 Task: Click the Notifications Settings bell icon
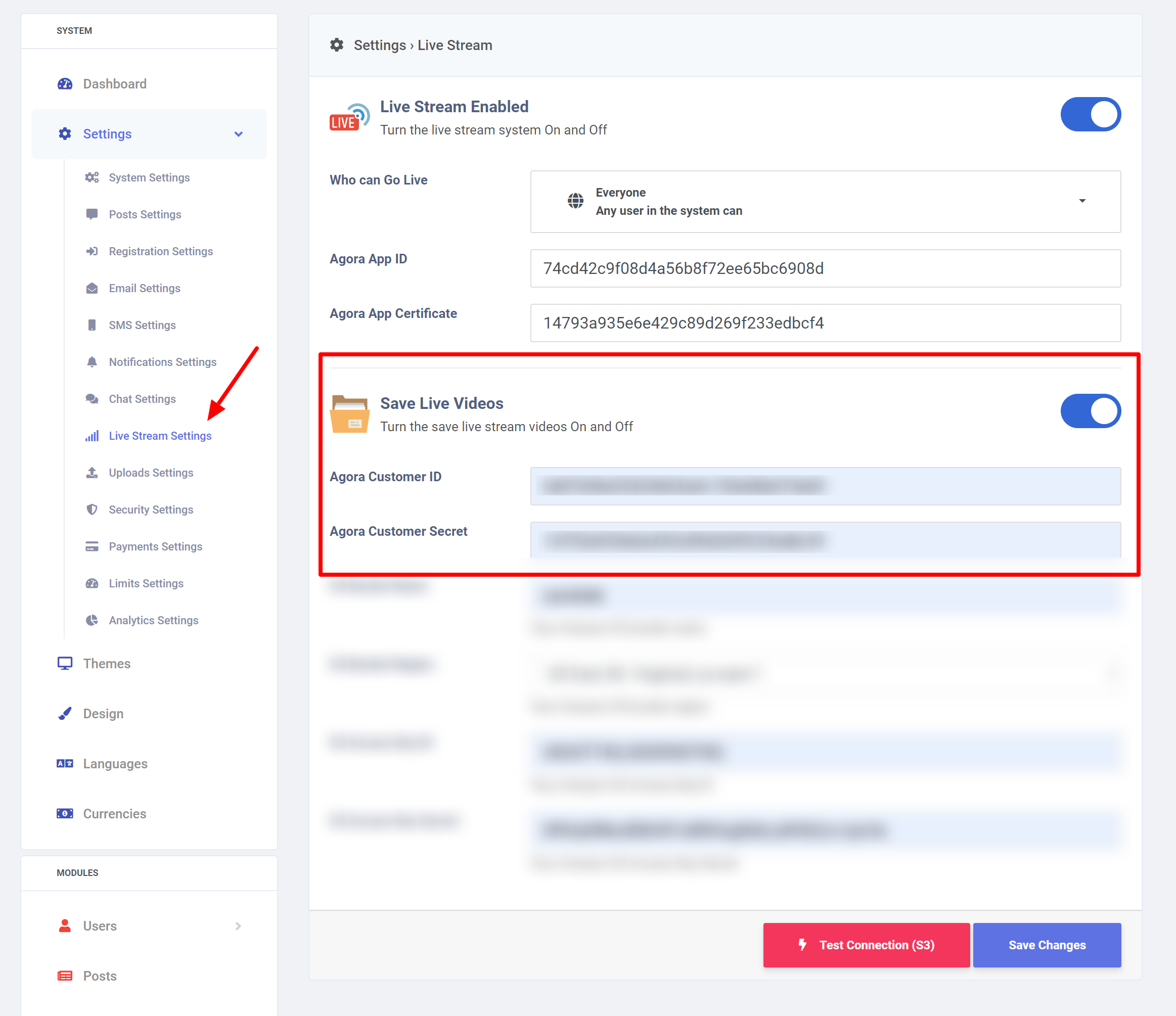coord(92,362)
